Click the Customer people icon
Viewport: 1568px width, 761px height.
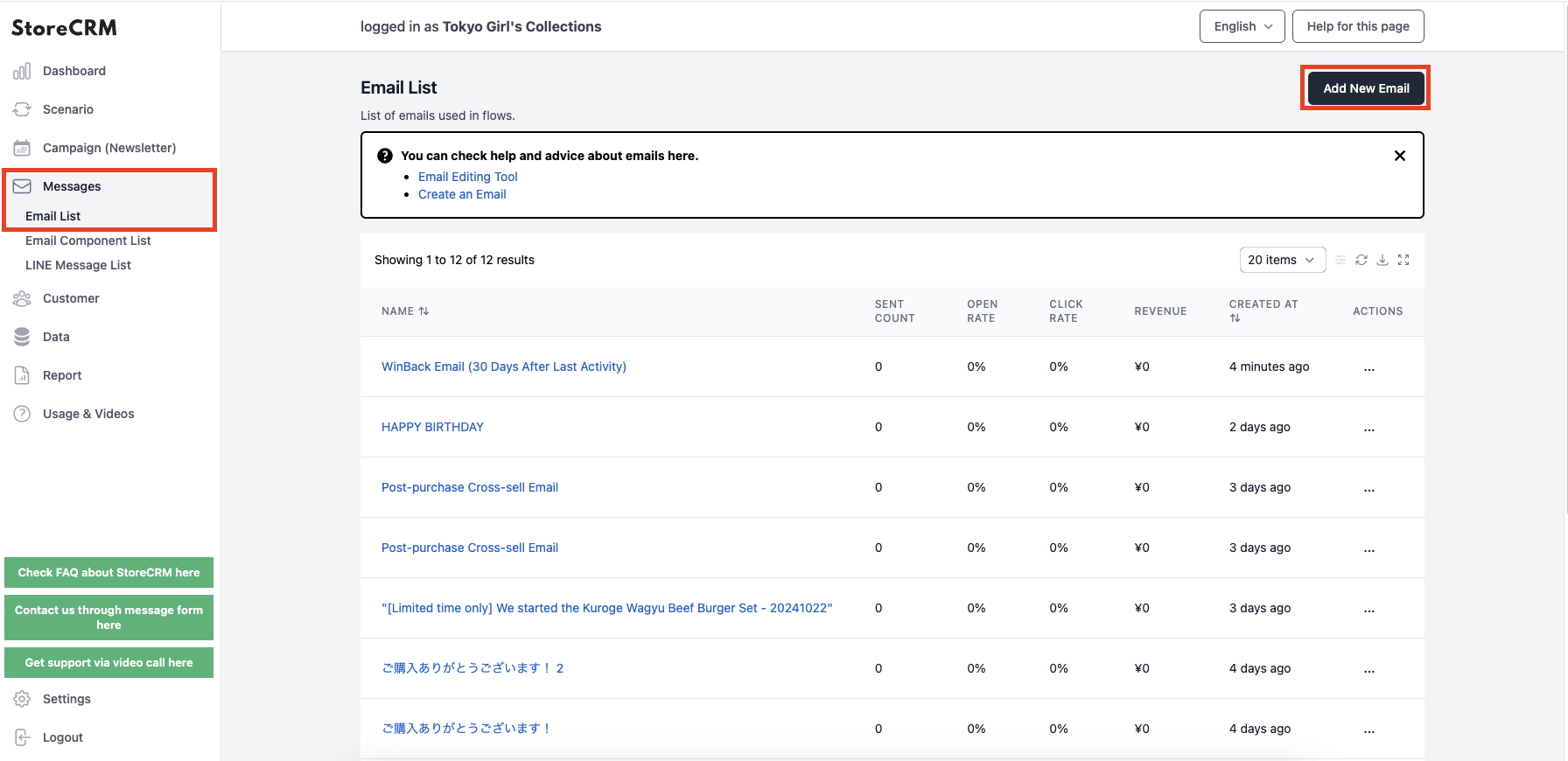pyautogui.click(x=22, y=298)
